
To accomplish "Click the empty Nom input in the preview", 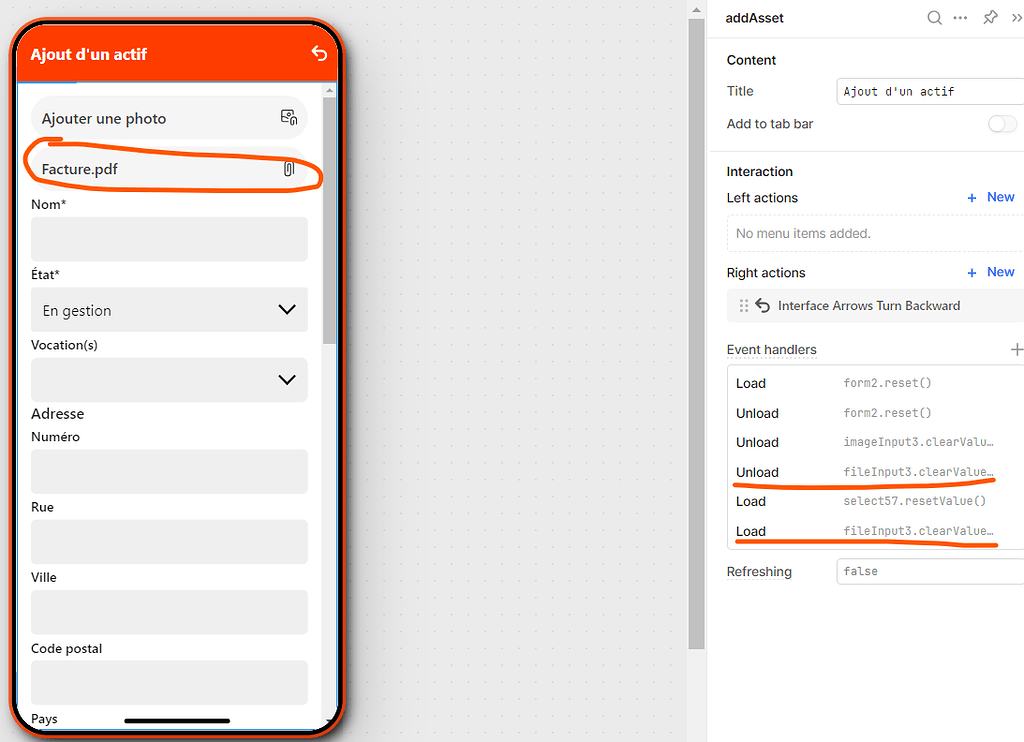I will pyautogui.click(x=168, y=239).
